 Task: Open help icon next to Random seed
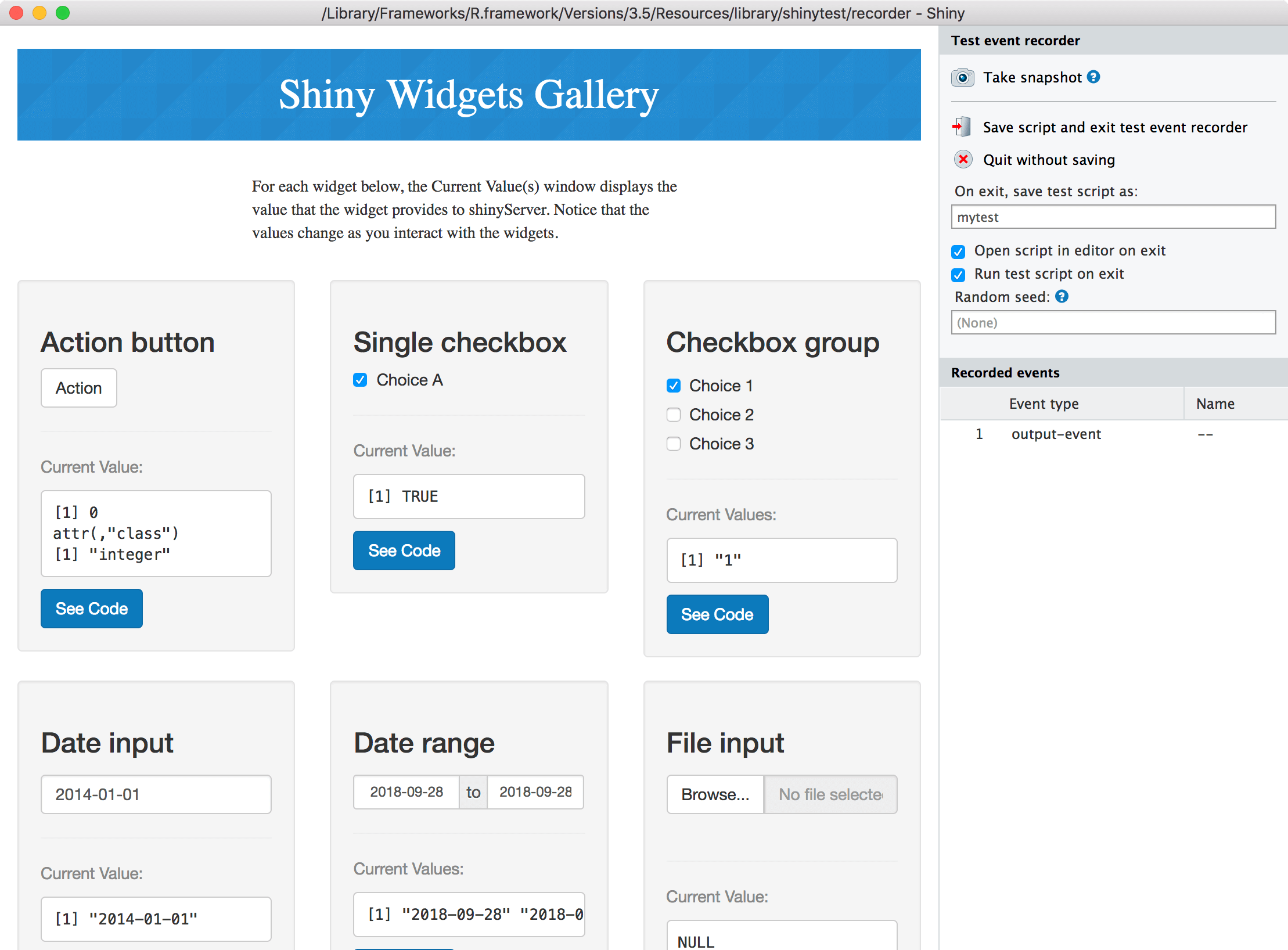click(1062, 297)
